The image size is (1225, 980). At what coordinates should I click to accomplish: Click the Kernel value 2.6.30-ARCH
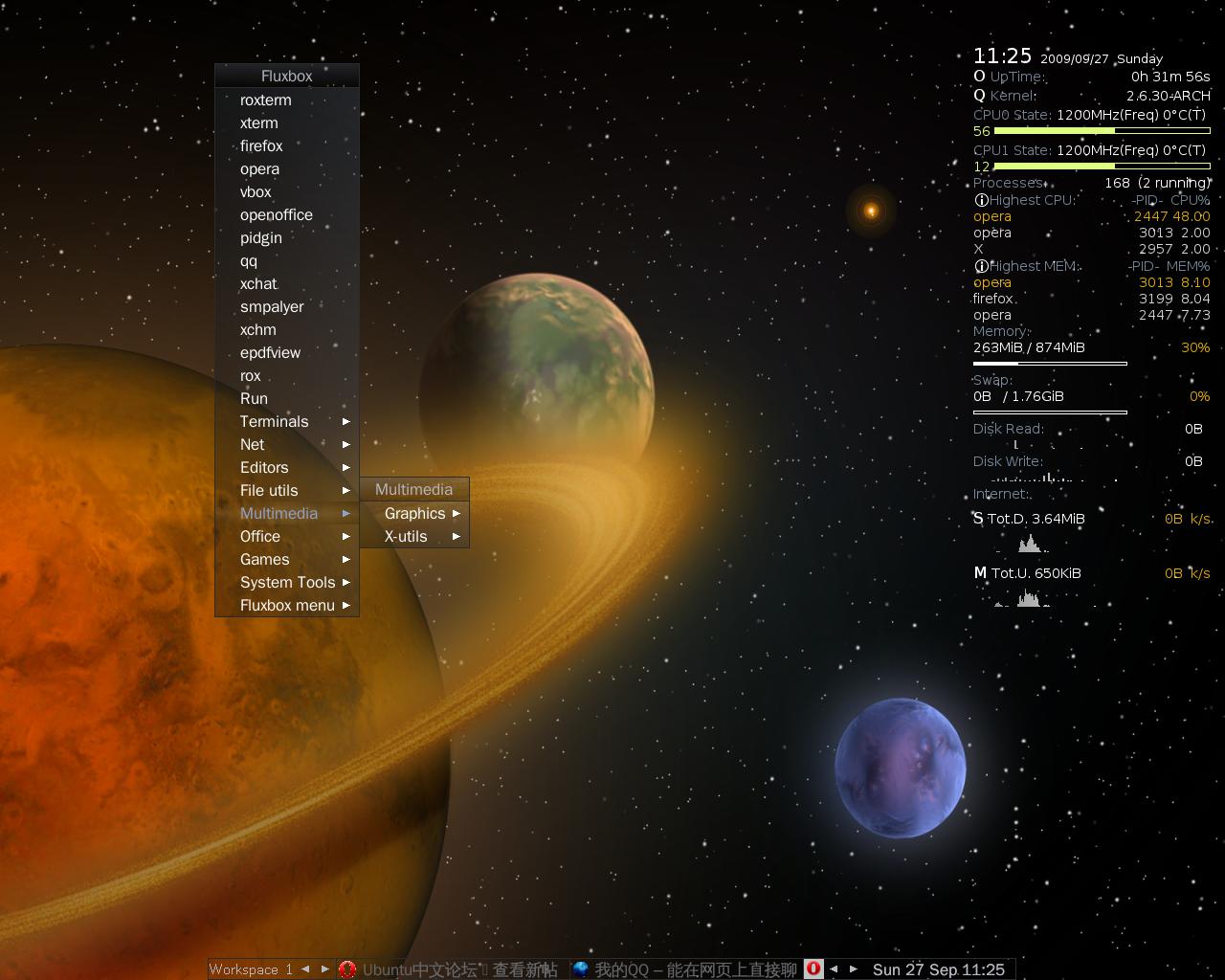click(x=1169, y=96)
